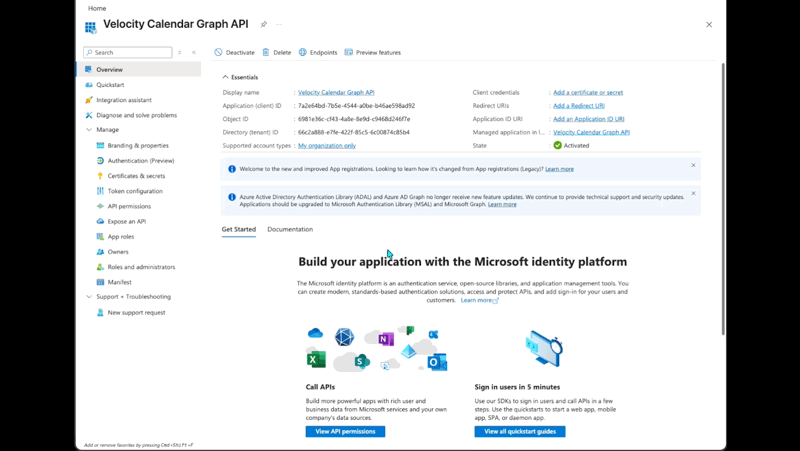Screen dimensions: 800x451
Task: Click the info icon in the welcome banner
Action: [232, 169]
